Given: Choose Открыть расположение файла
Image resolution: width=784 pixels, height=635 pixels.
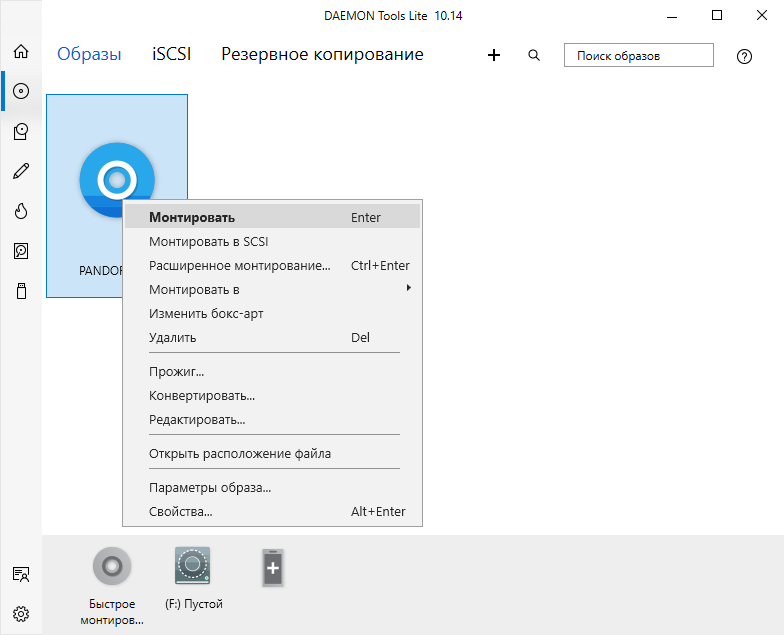Looking at the screenshot, I should click(x=272, y=454).
